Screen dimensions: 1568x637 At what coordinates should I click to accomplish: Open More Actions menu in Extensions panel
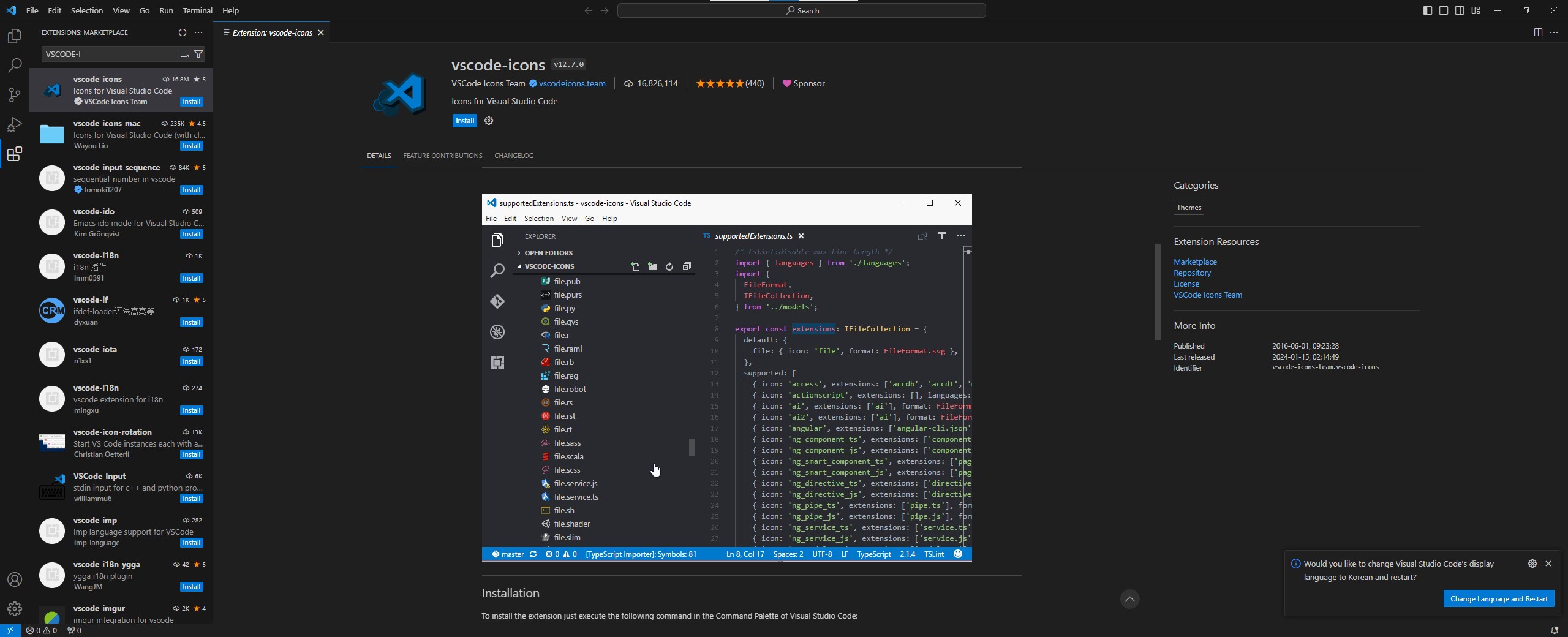(x=198, y=32)
